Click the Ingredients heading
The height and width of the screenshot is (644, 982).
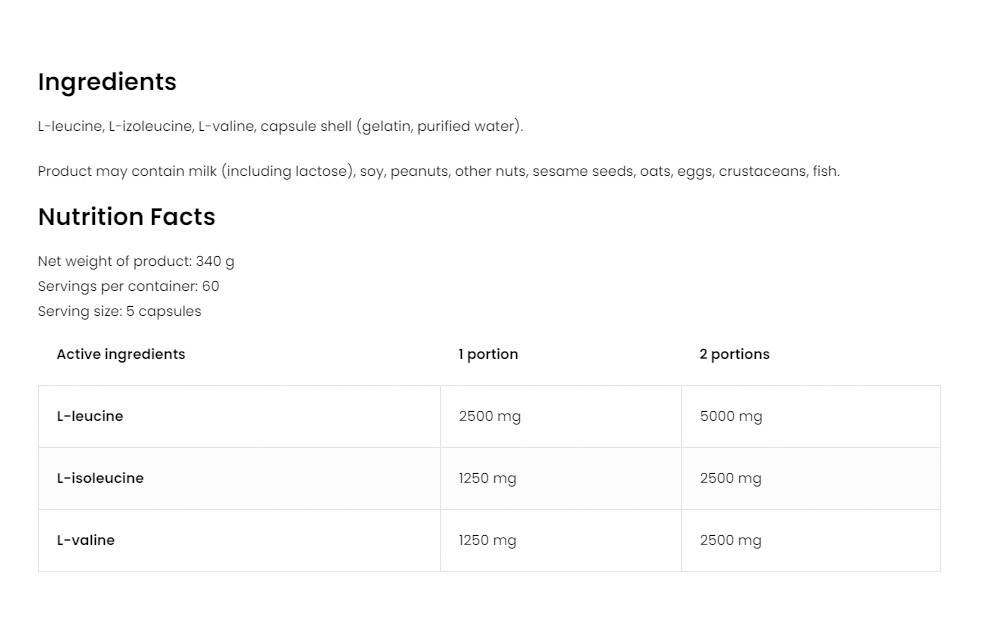pos(107,82)
